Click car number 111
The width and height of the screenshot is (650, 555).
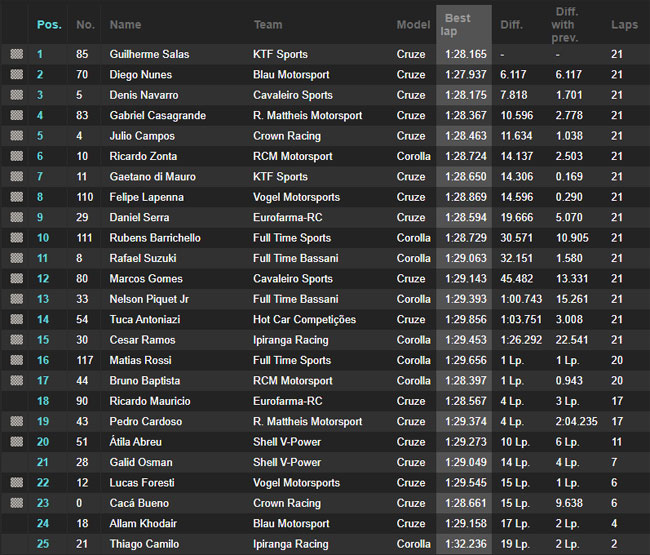click(x=84, y=238)
